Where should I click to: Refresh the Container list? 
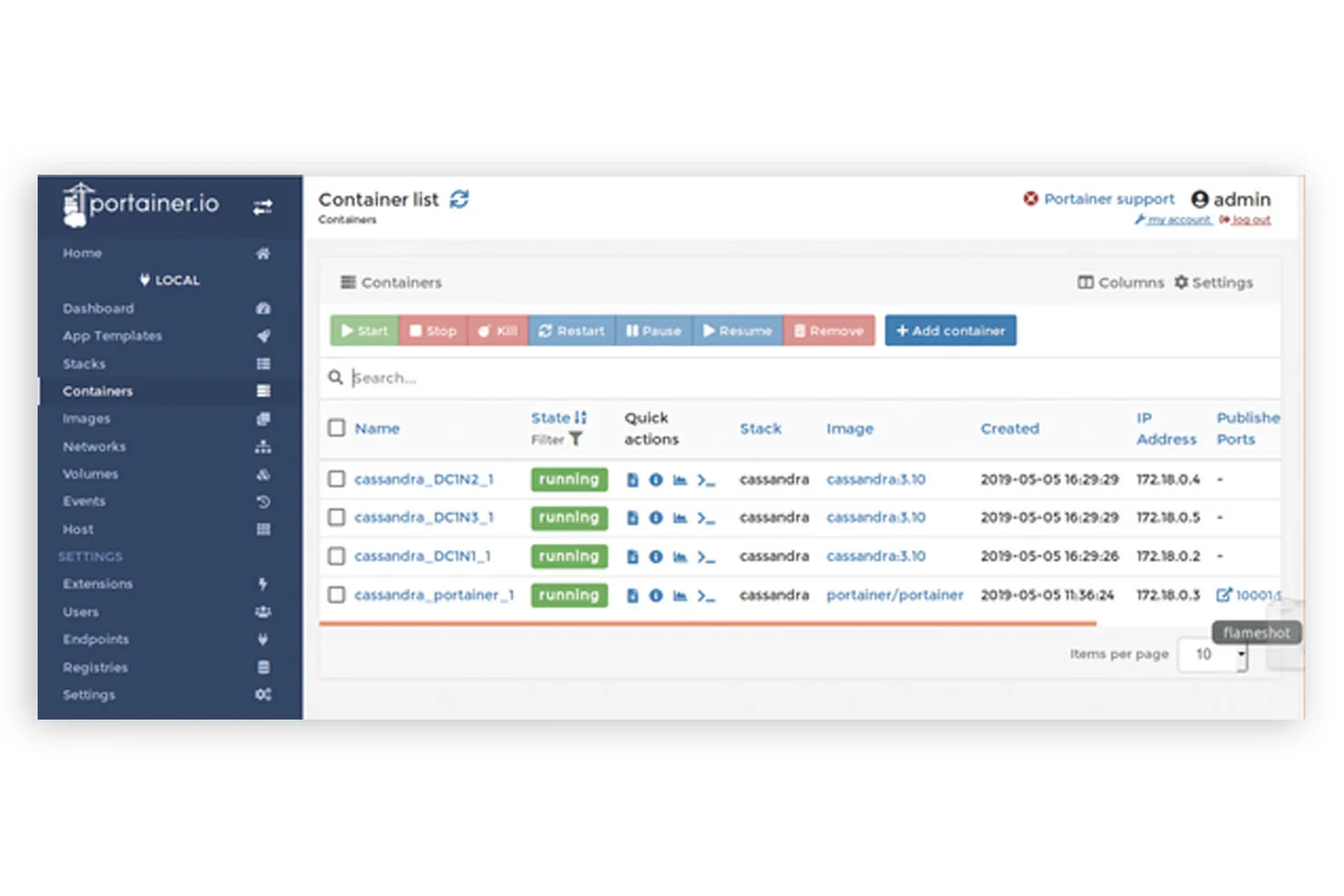(460, 199)
